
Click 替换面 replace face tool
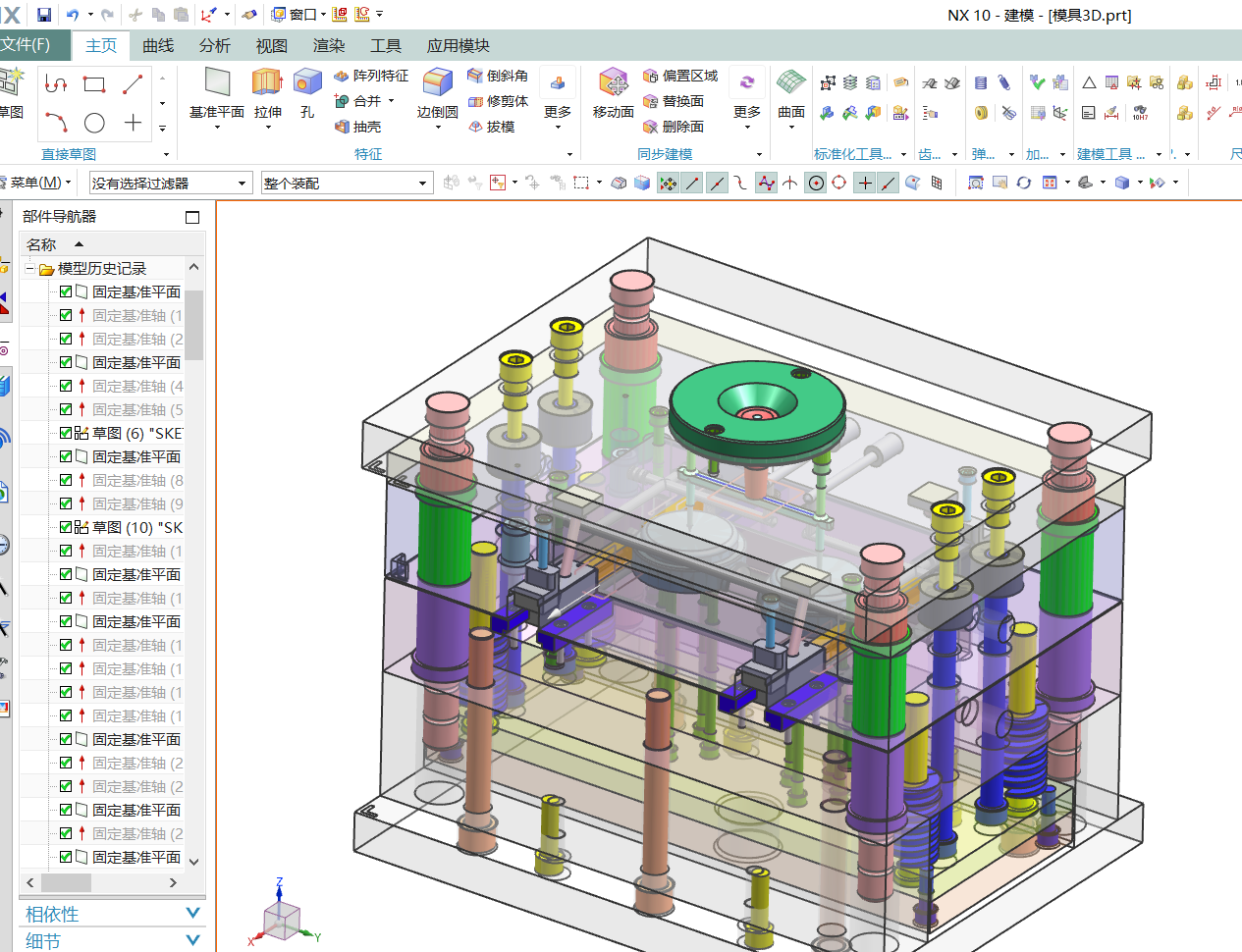pyautogui.click(x=674, y=101)
